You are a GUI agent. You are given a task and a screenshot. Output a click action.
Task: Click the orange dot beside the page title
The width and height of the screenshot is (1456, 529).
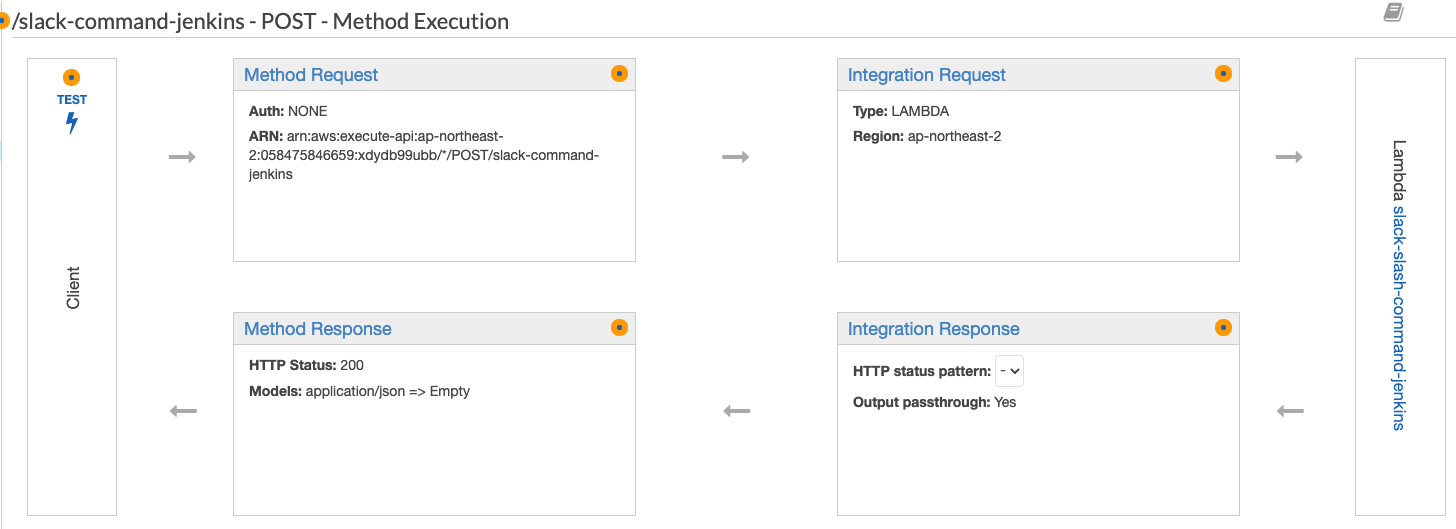coord(4,20)
